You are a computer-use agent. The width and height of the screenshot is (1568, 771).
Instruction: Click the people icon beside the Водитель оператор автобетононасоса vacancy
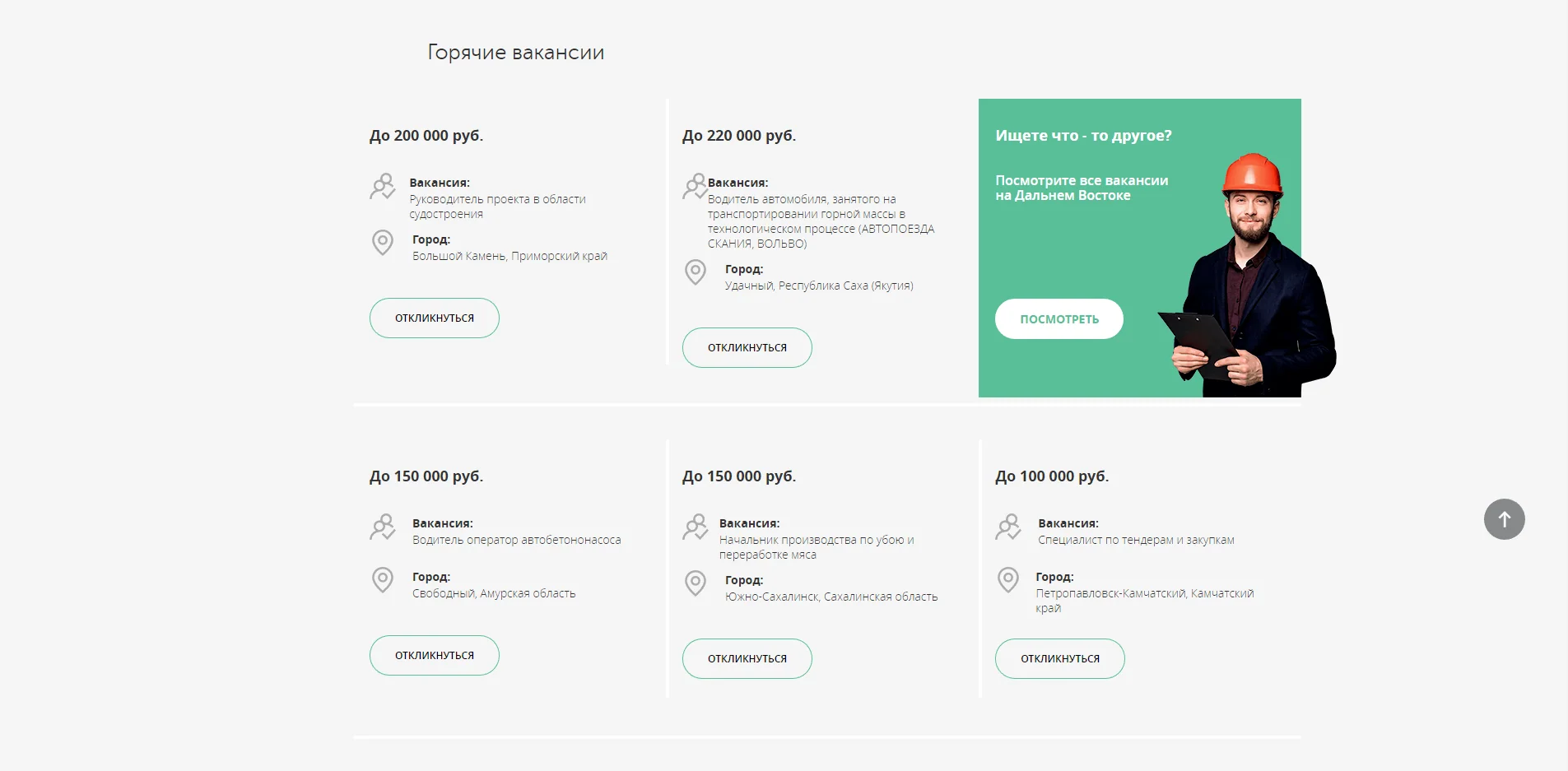click(x=383, y=527)
